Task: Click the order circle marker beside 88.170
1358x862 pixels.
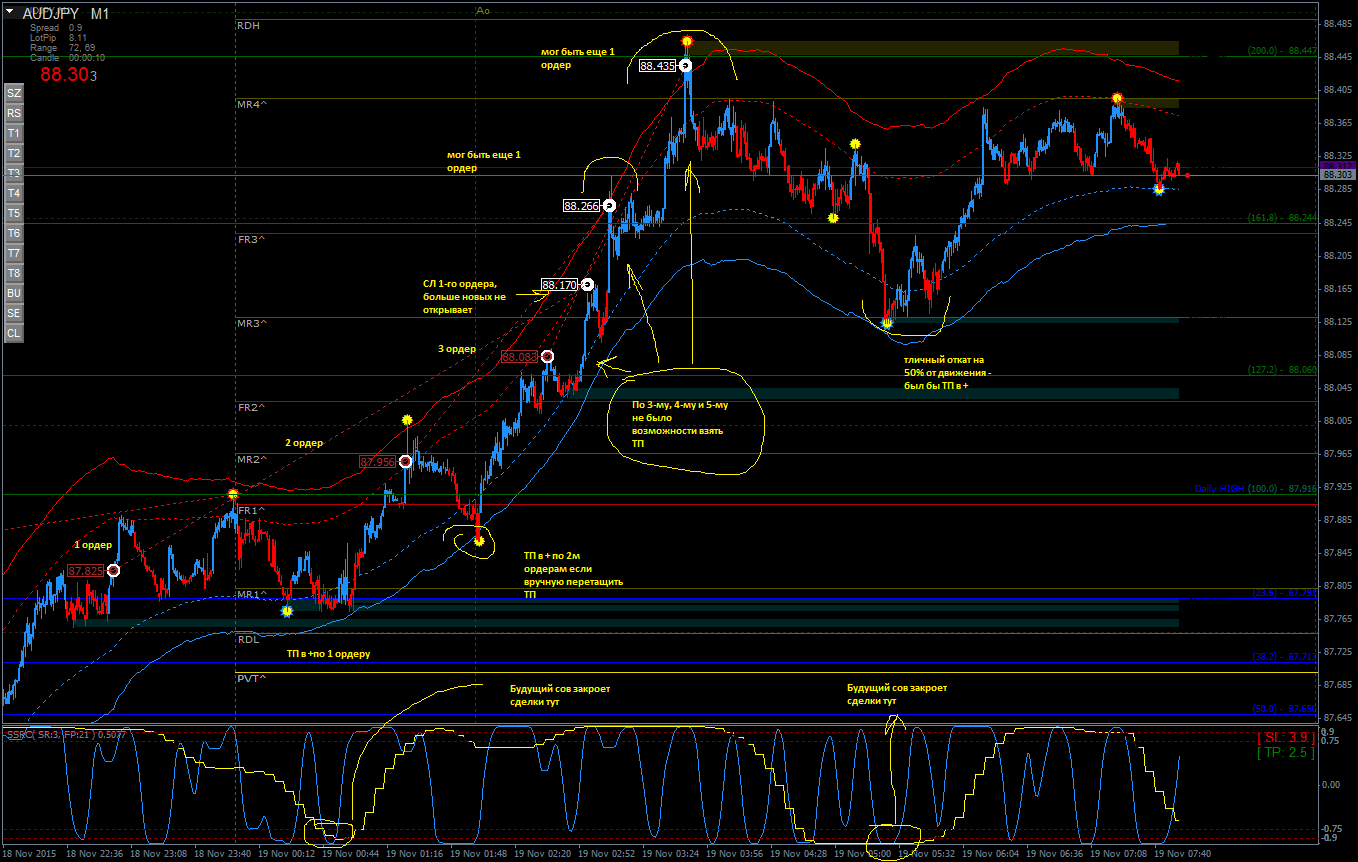Action: coord(588,285)
